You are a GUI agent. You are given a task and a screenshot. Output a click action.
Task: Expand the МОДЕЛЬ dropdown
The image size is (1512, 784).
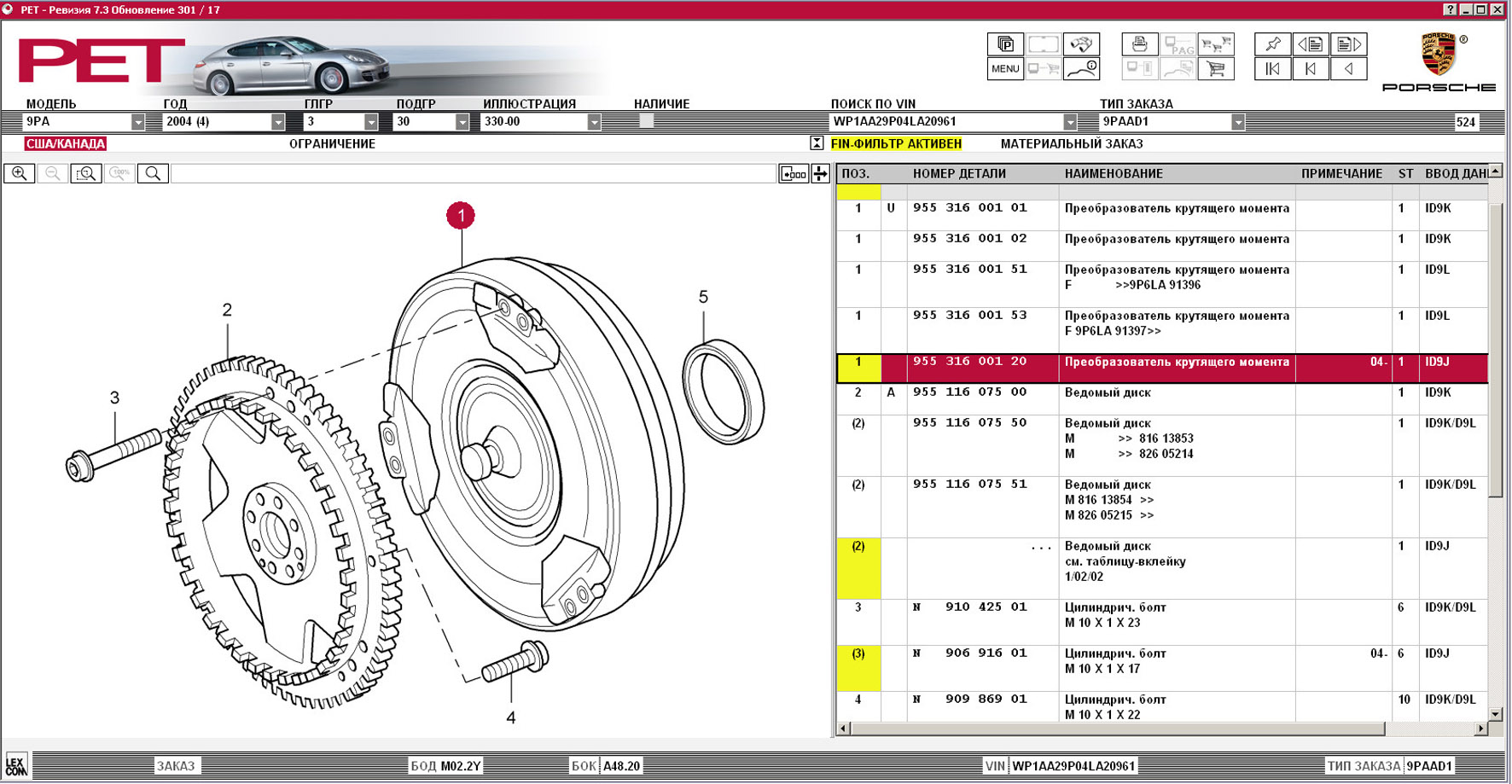(137, 122)
